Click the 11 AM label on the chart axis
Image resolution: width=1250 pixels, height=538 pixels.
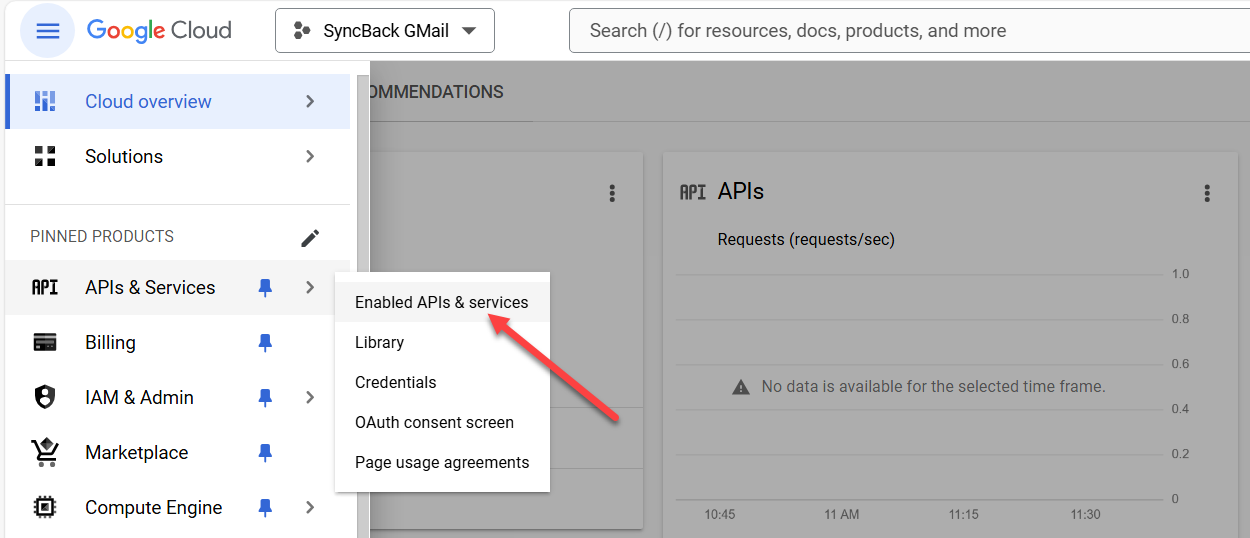tap(842, 515)
